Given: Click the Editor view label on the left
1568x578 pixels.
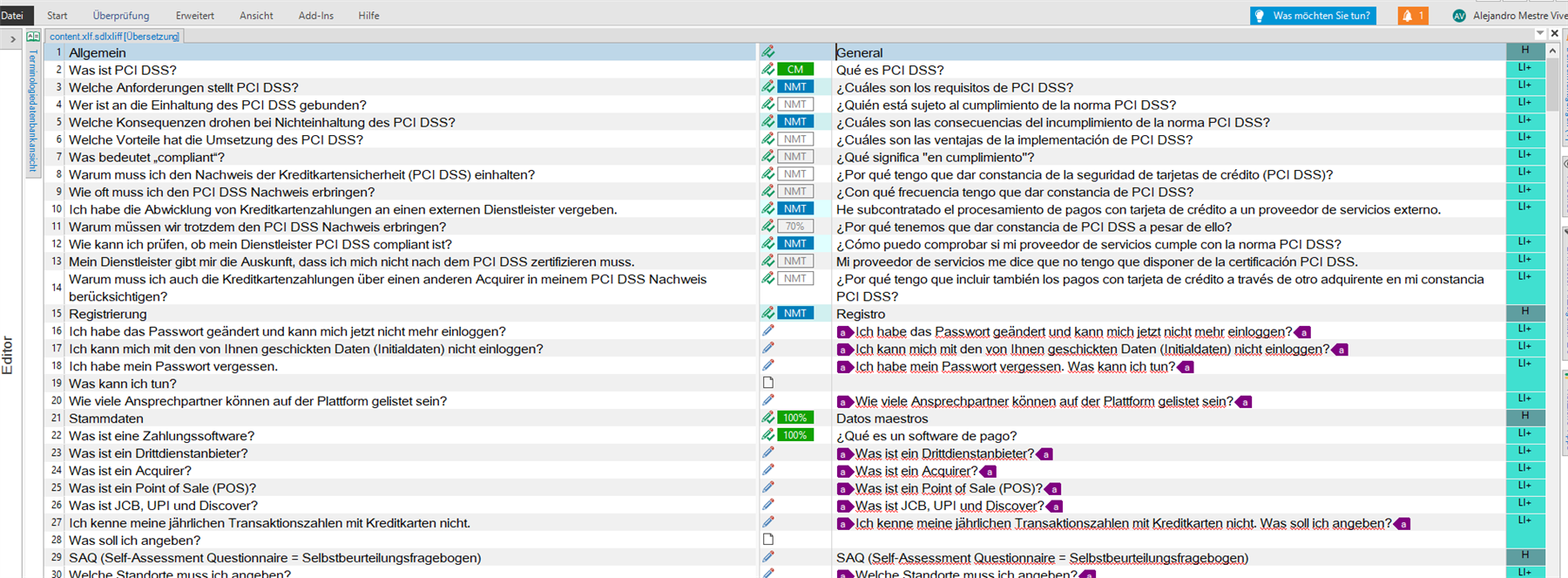Looking at the screenshot, I should (x=8, y=355).
